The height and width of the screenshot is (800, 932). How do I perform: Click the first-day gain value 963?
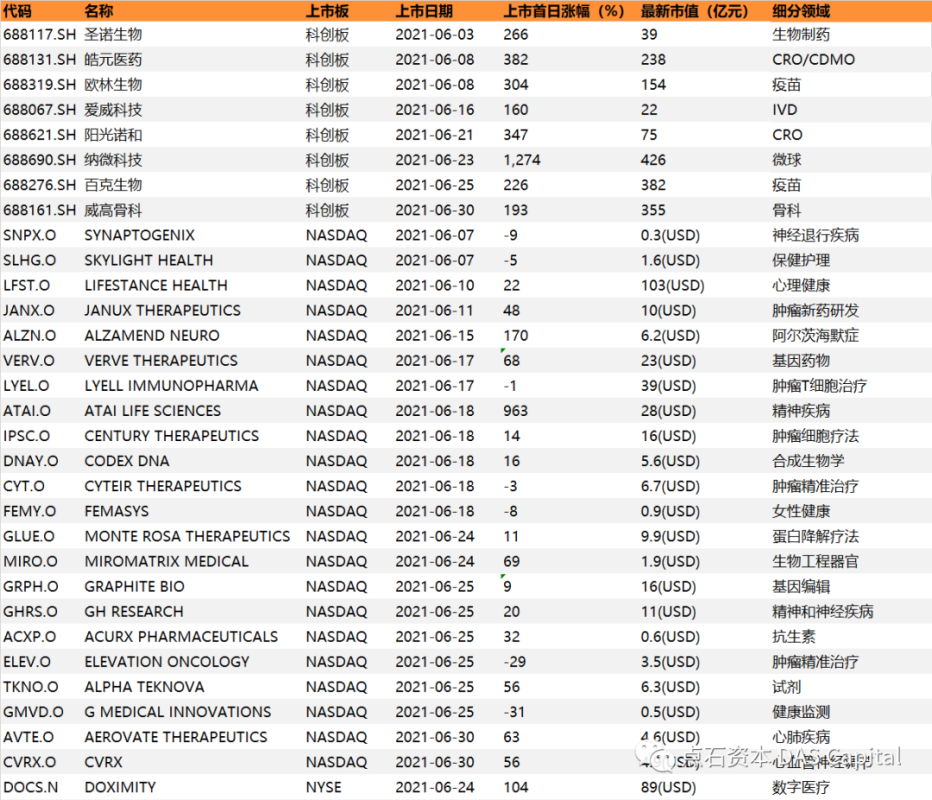(x=515, y=411)
